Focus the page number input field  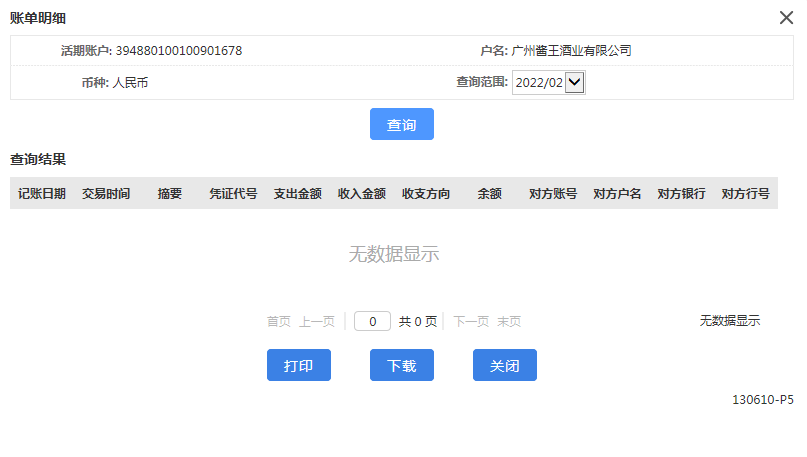pos(372,322)
